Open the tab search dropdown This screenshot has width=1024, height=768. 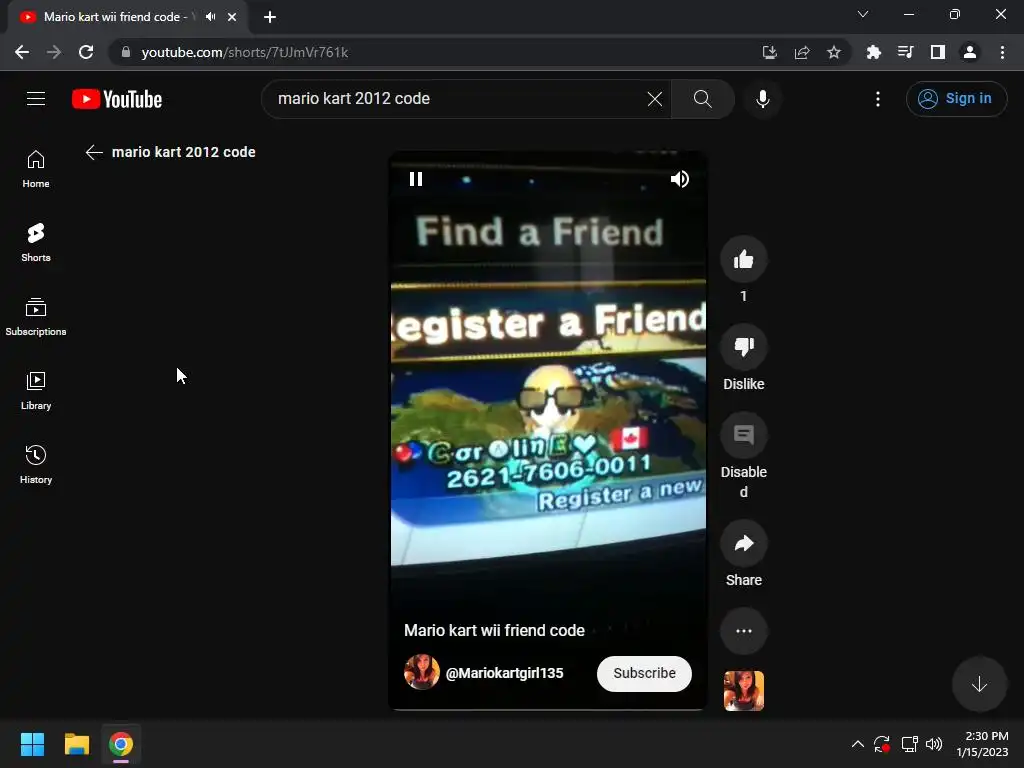(x=863, y=14)
